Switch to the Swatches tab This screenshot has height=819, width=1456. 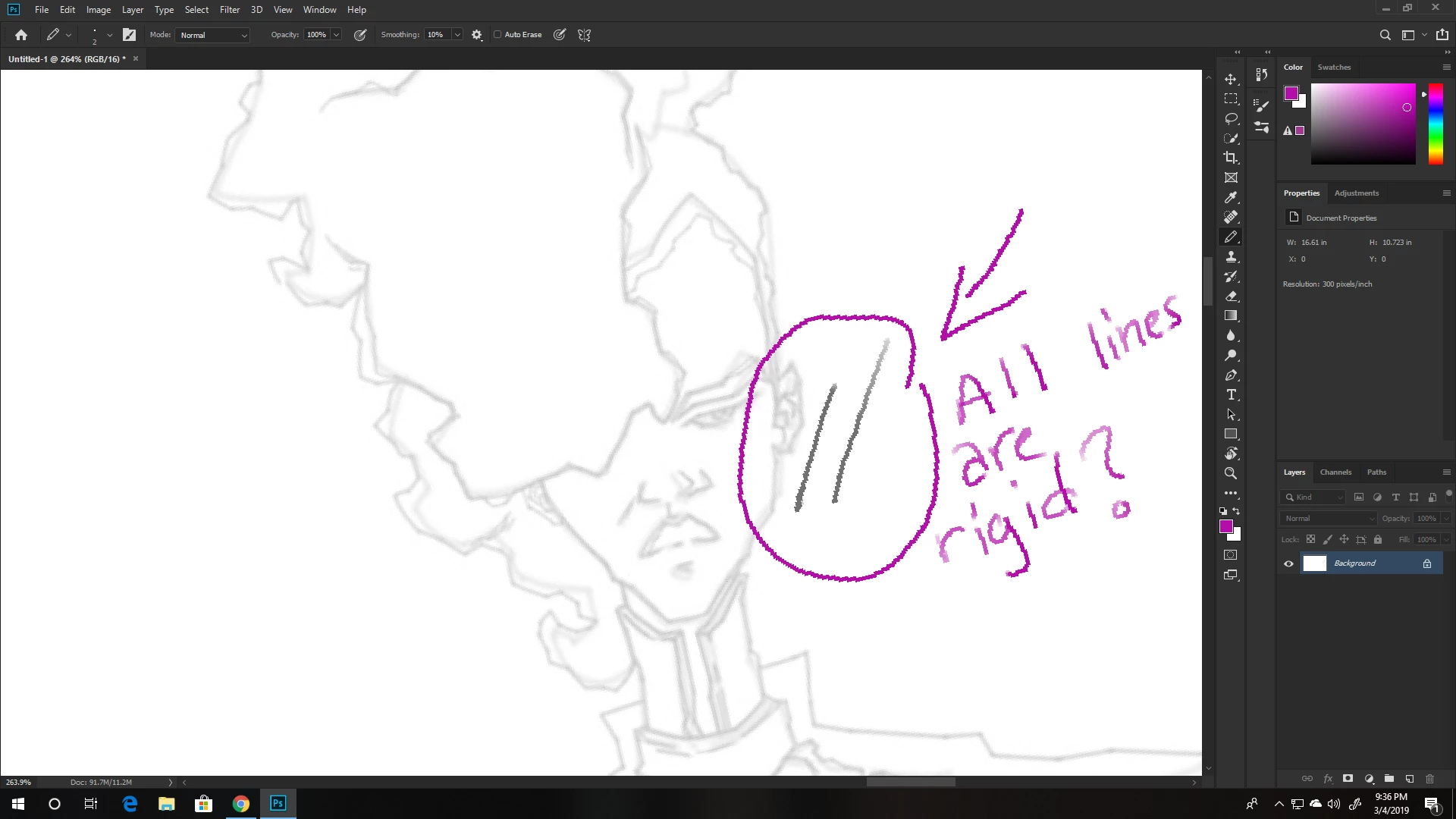pyautogui.click(x=1334, y=67)
